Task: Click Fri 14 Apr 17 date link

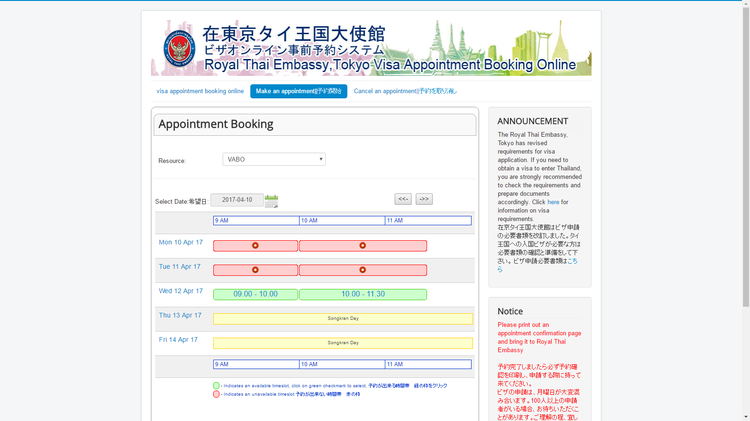Action: coord(178,340)
